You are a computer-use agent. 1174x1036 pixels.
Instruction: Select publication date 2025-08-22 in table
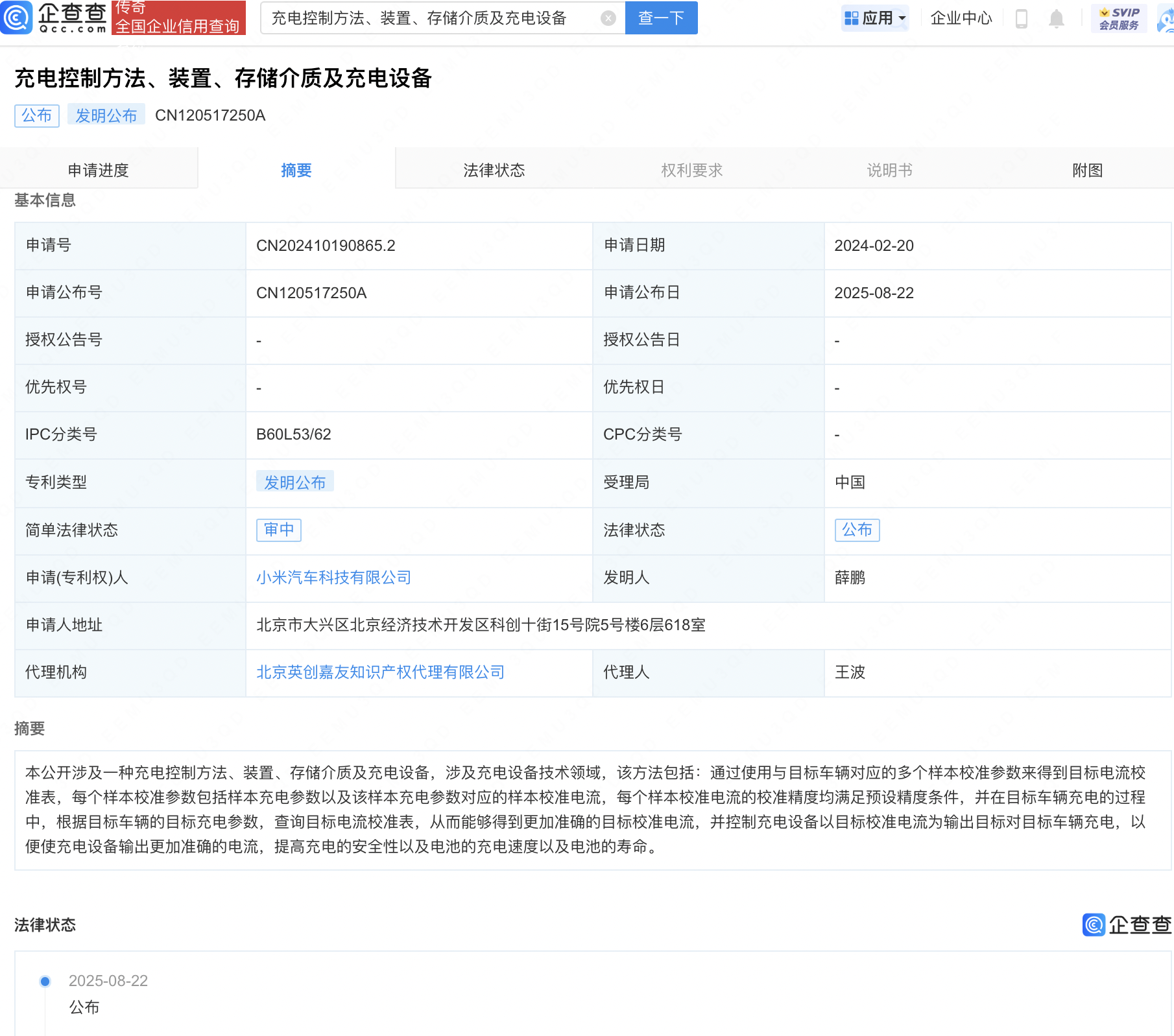pos(874,293)
